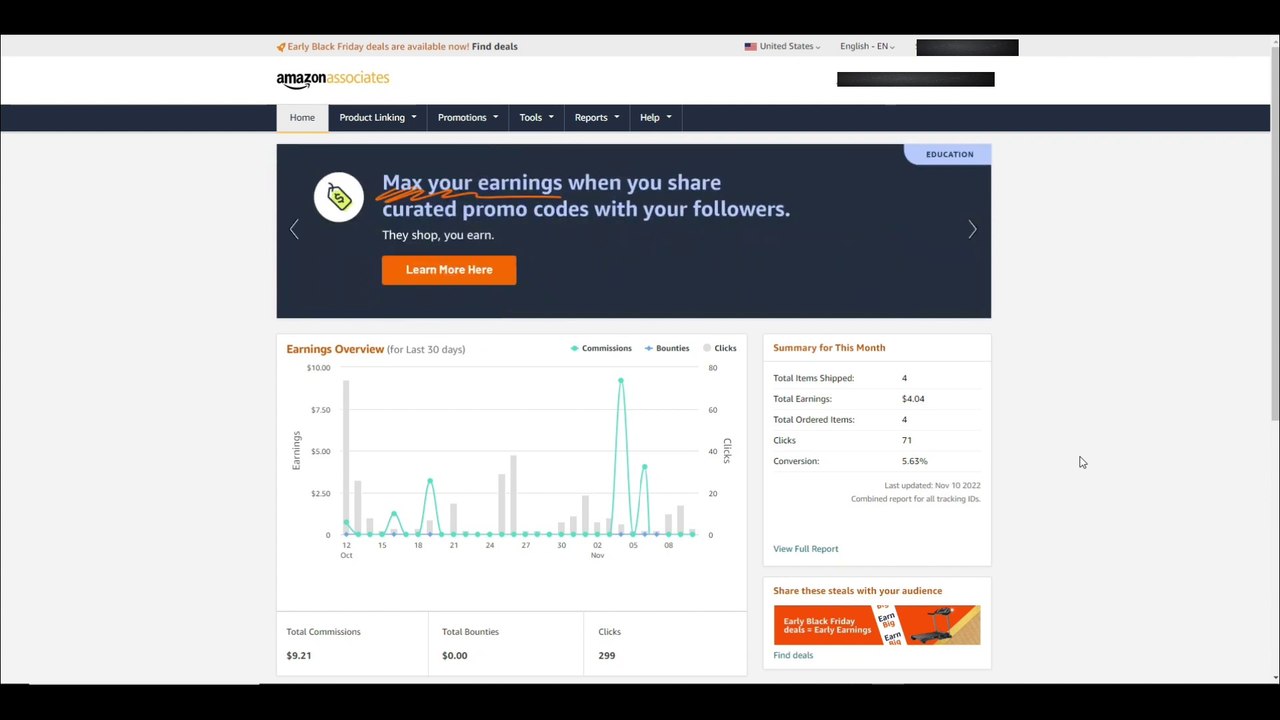Click the Total Items Shipped label
This screenshot has height=720, width=1280.
pyautogui.click(x=814, y=378)
